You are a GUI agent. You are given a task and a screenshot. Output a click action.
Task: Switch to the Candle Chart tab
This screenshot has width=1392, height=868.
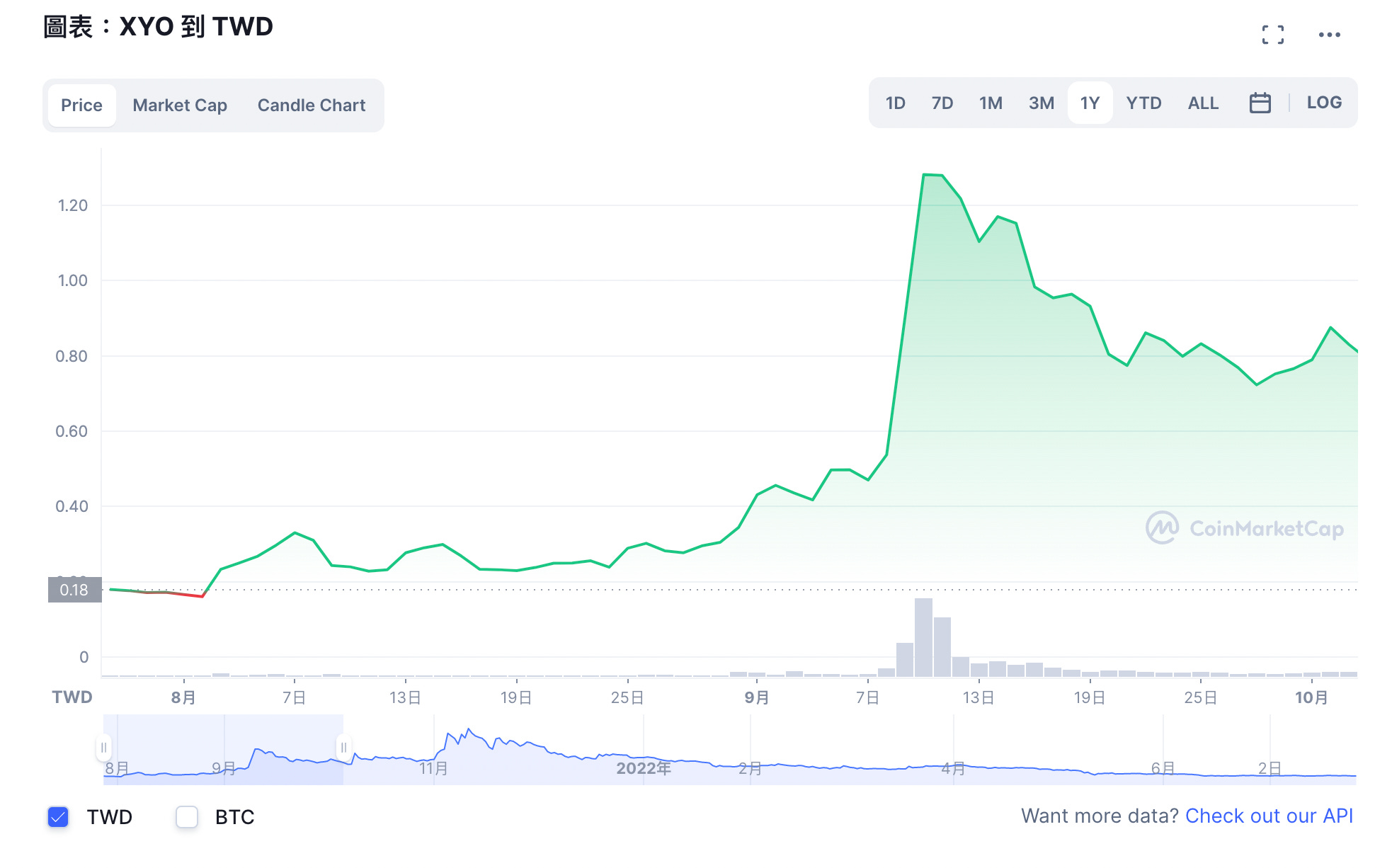310,105
